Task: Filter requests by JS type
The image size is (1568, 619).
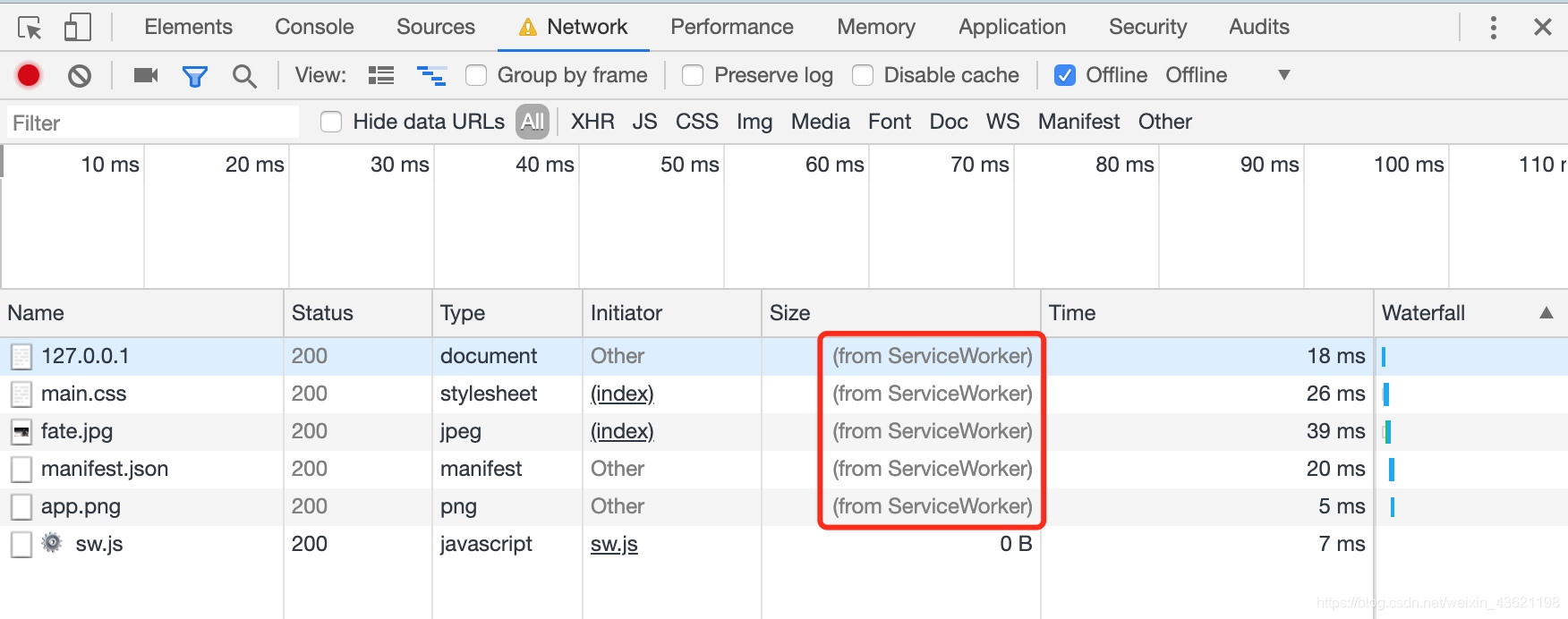Action: point(644,122)
